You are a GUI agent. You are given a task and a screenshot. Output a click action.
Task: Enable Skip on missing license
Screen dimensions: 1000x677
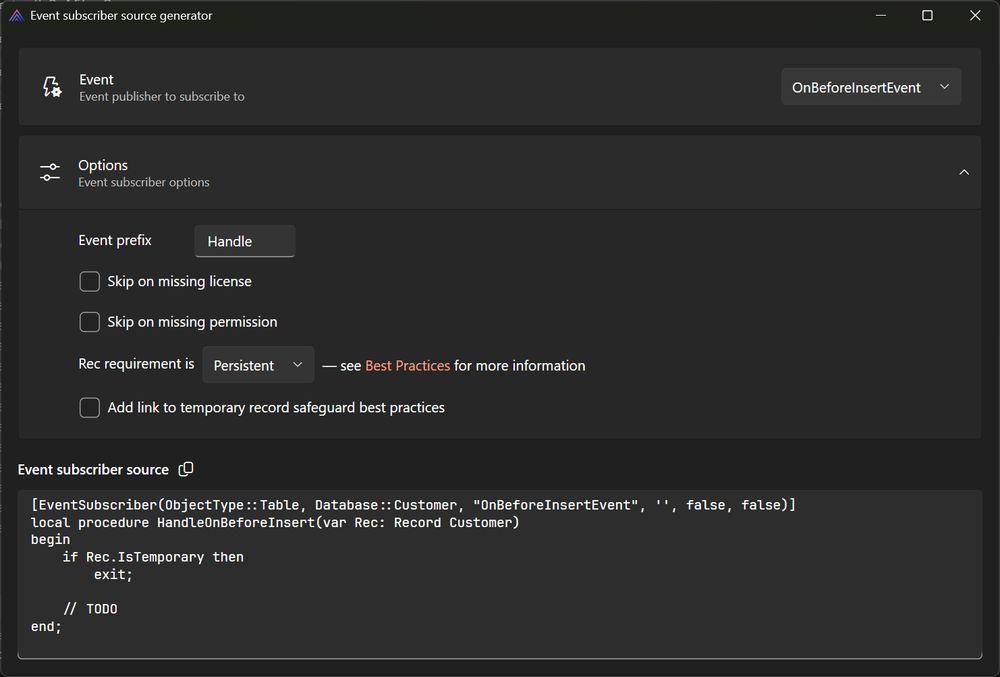[x=90, y=281]
